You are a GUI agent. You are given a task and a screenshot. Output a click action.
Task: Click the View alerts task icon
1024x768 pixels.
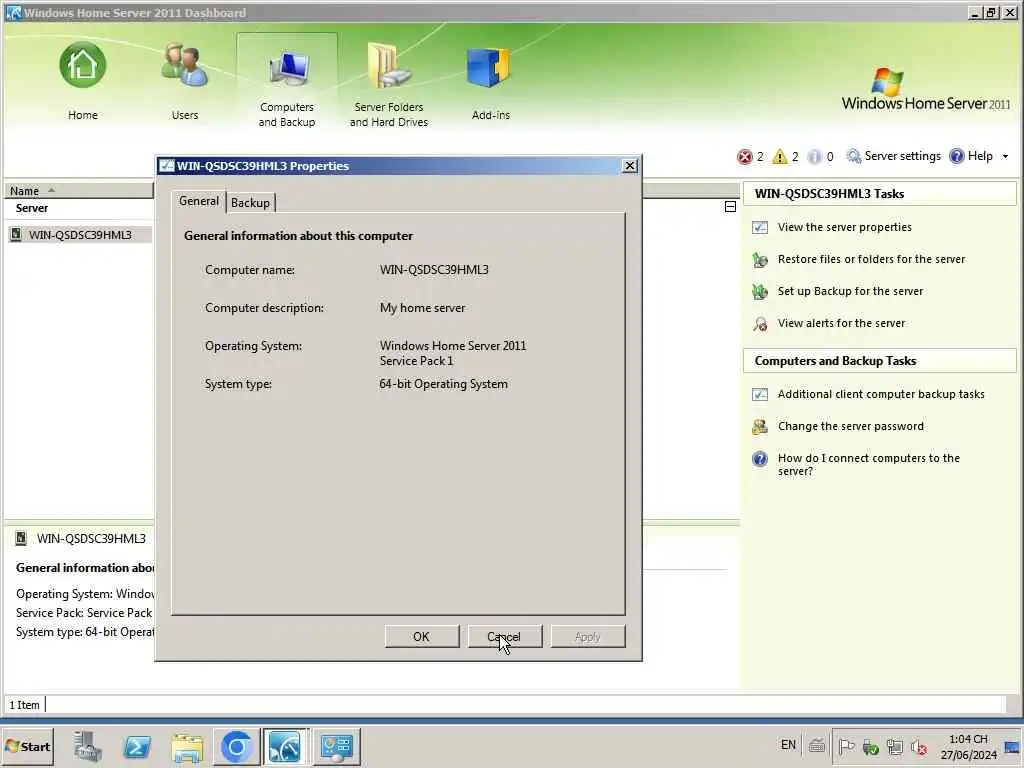pos(760,324)
